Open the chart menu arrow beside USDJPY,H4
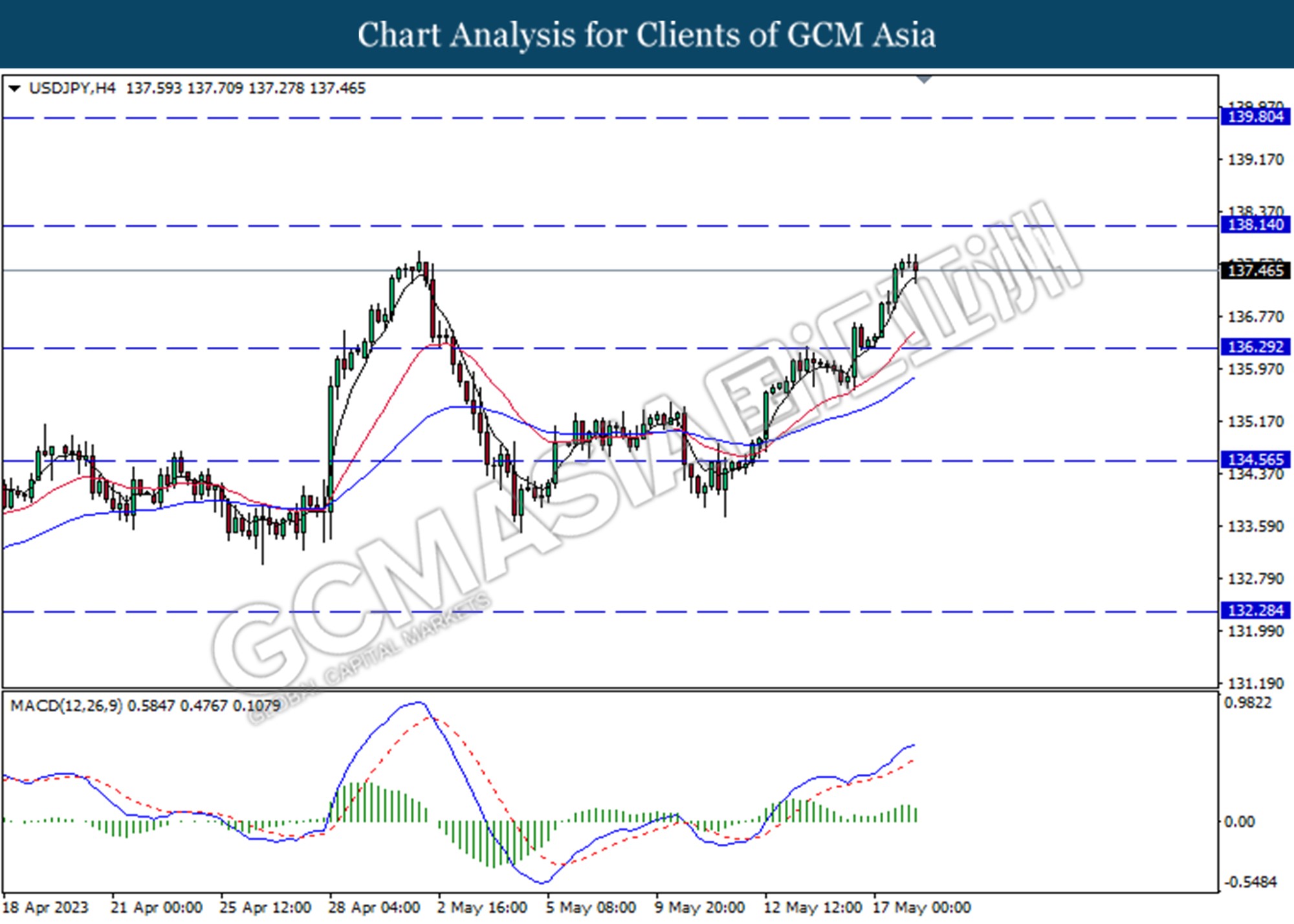The width and height of the screenshot is (1294, 924). click(x=14, y=89)
